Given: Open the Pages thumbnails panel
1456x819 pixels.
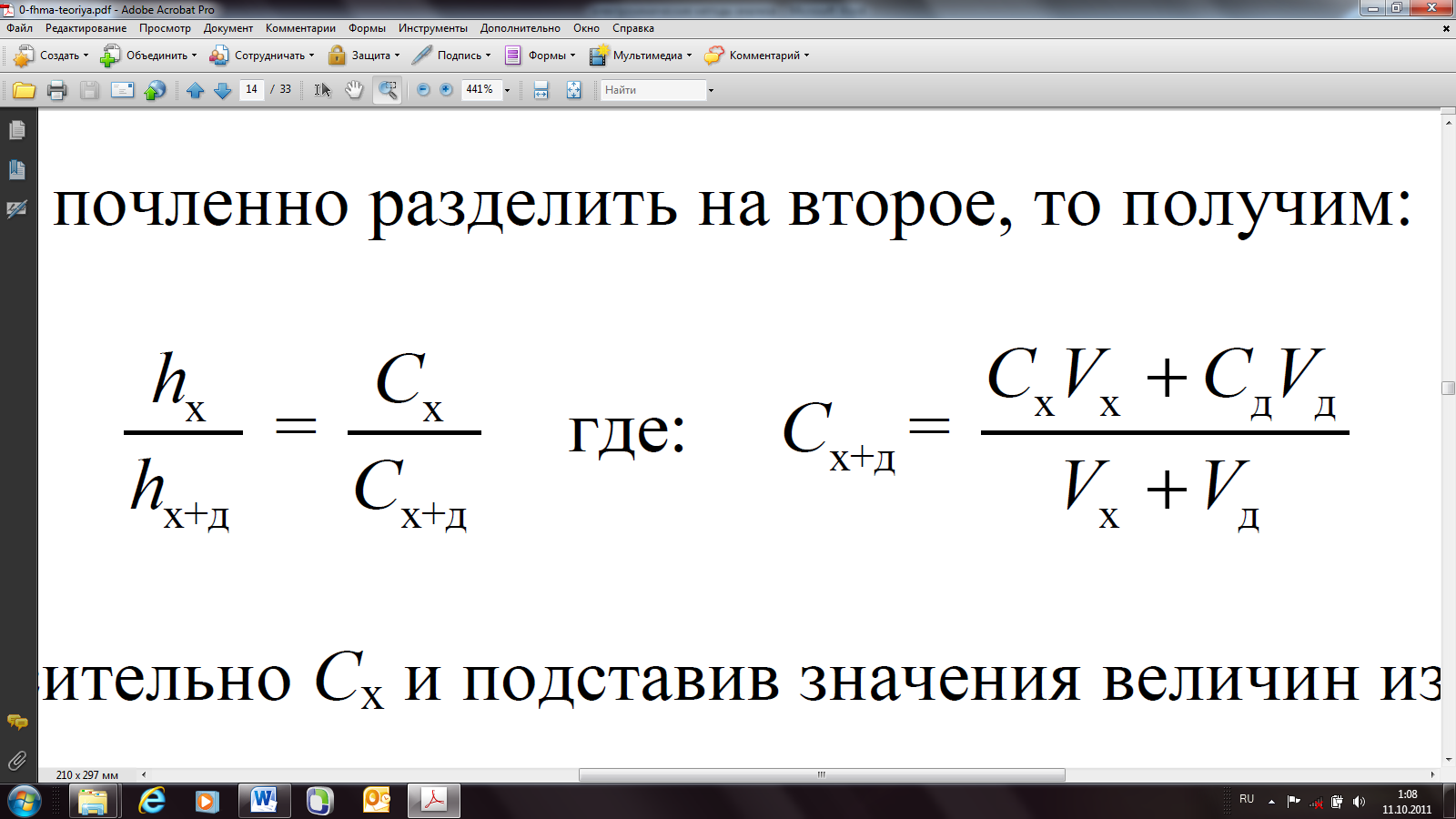Looking at the screenshot, I should click(x=16, y=131).
